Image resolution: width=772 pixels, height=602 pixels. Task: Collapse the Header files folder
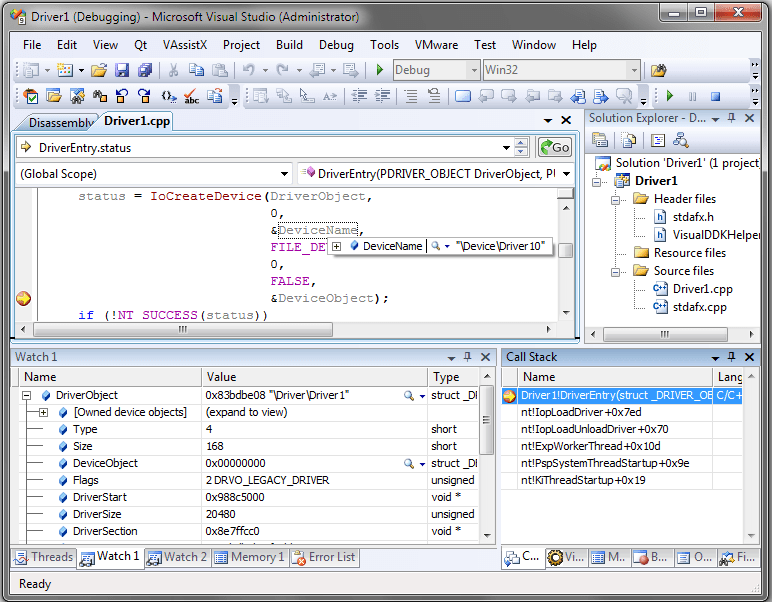click(x=615, y=200)
